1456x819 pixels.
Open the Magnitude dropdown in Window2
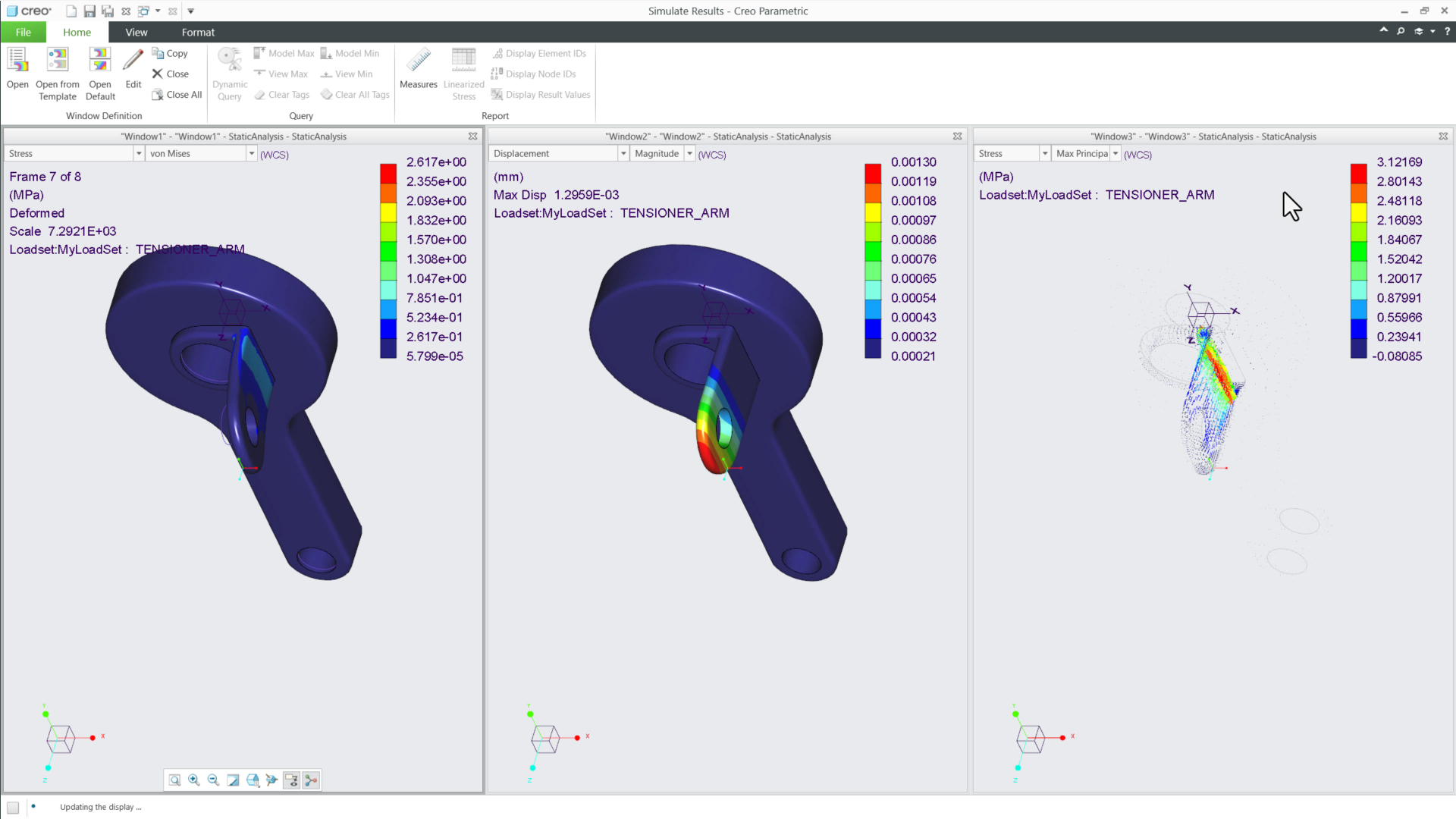coord(689,153)
